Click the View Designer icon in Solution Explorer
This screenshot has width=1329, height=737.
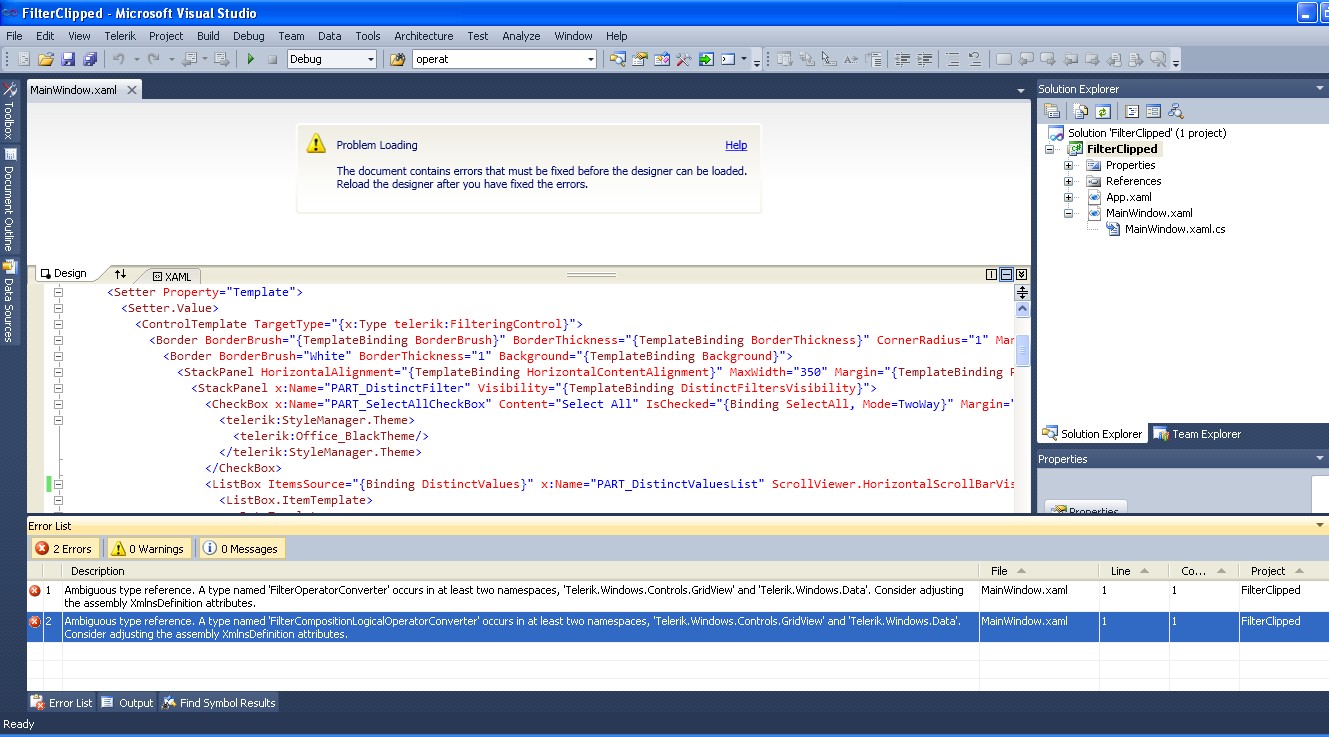[1153, 111]
